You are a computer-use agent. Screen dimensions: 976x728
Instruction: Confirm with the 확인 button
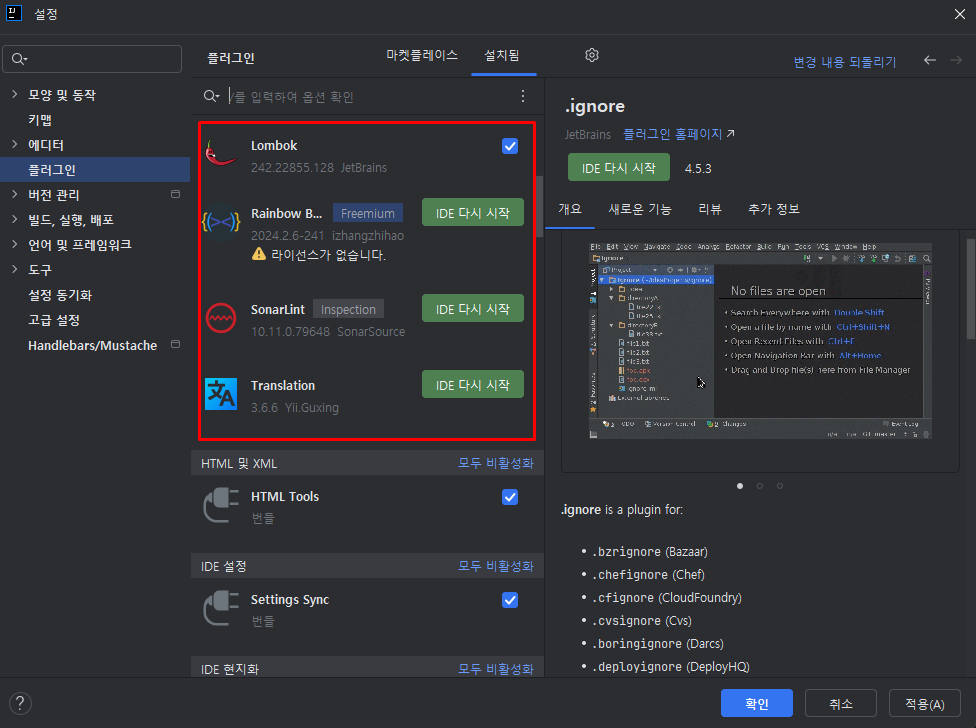point(757,703)
